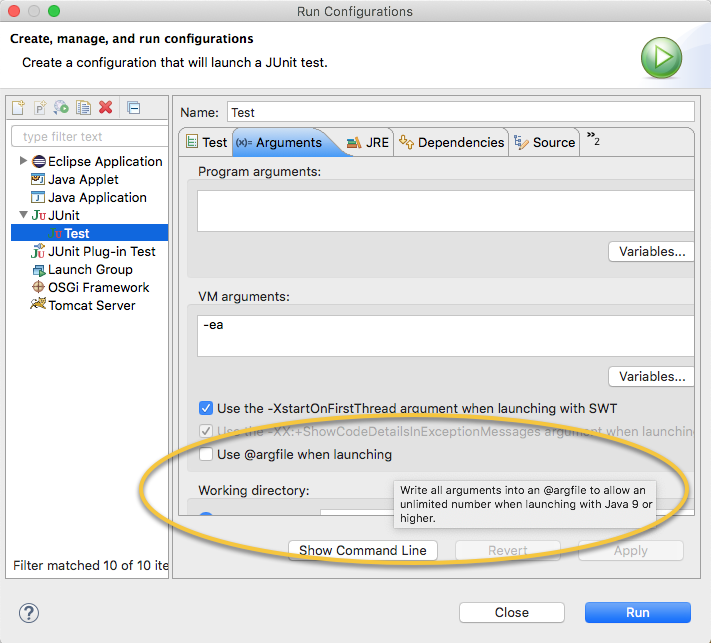Click the Show Command Line button
The height and width of the screenshot is (643, 711).
pos(363,550)
